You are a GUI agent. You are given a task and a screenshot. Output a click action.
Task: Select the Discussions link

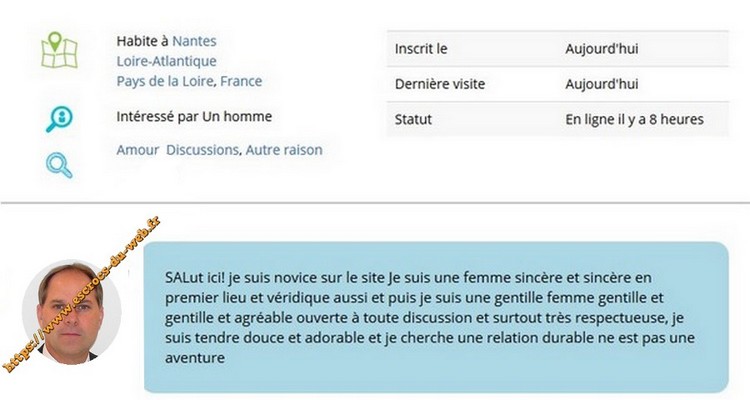(202, 150)
